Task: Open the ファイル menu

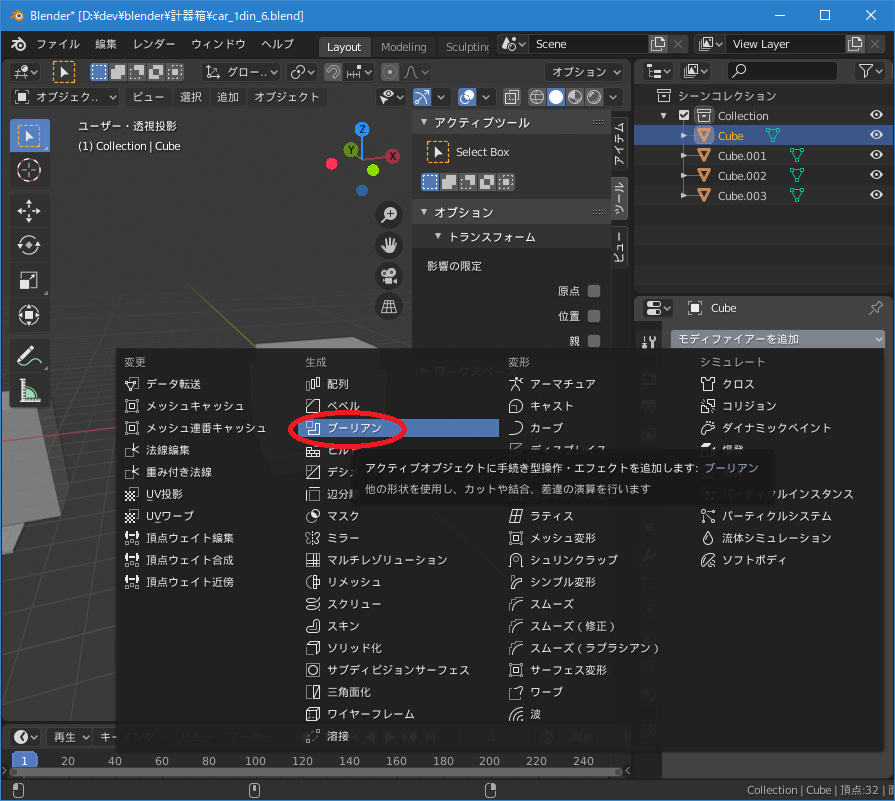Action: [x=58, y=45]
